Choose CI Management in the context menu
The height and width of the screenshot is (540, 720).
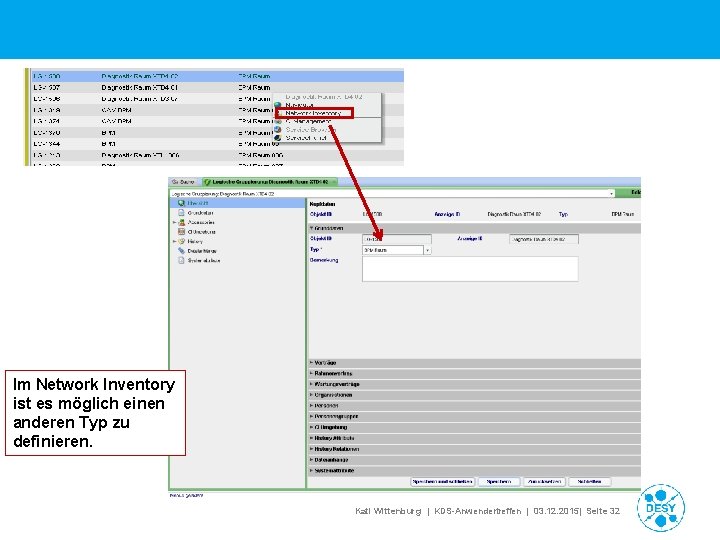coord(308,122)
